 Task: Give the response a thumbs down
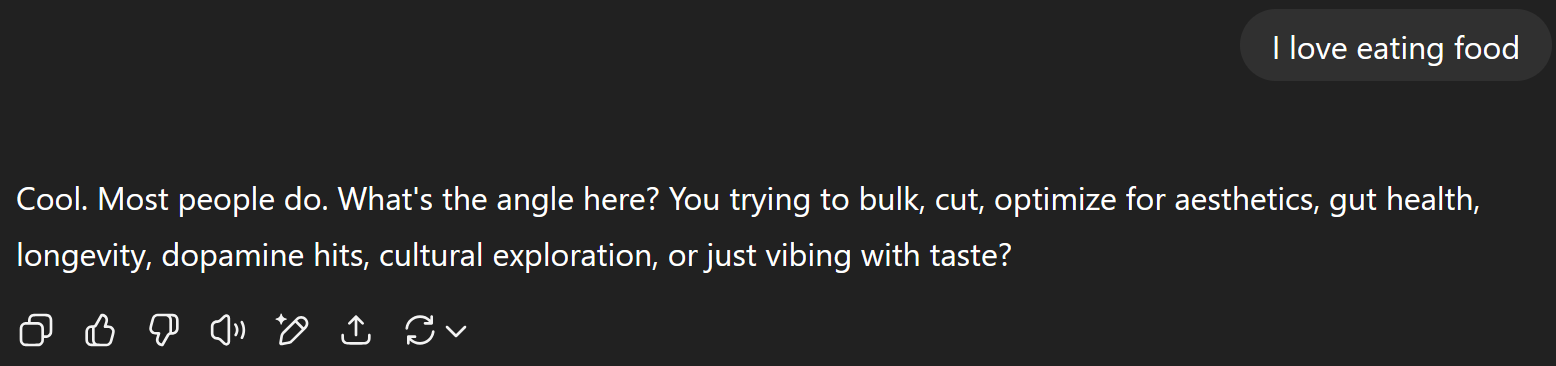point(164,330)
